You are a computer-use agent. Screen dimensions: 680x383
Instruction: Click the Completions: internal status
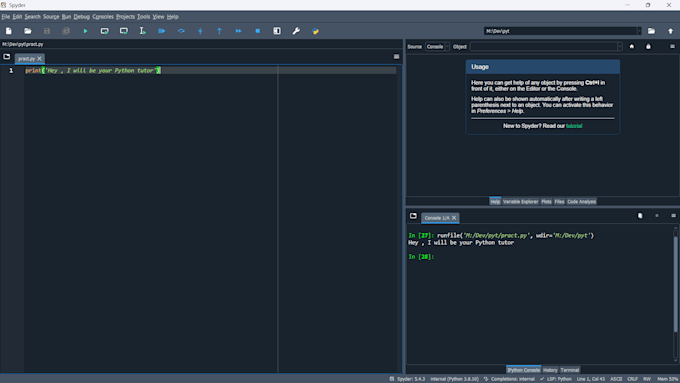pos(509,379)
